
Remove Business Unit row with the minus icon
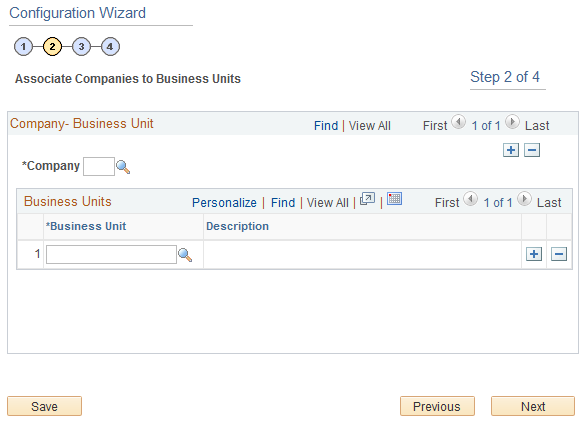click(559, 254)
